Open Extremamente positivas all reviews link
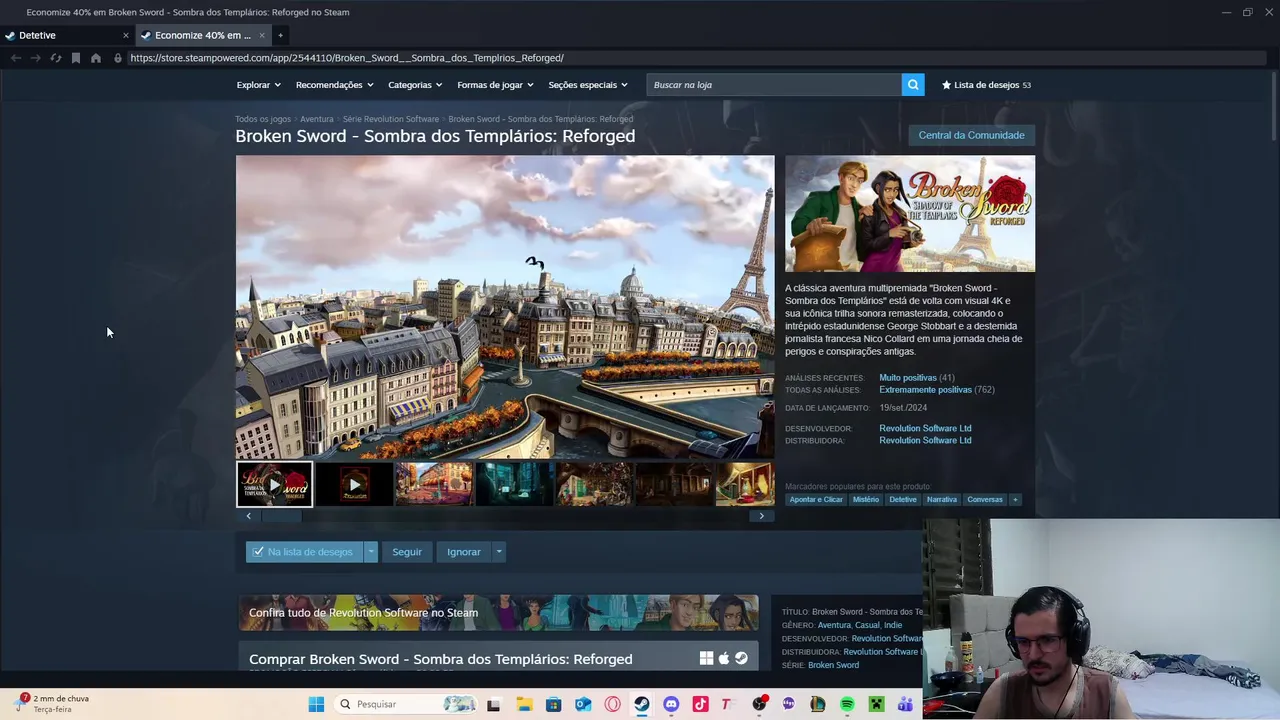The width and height of the screenshot is (1280, 720). [x=925, y=390]
